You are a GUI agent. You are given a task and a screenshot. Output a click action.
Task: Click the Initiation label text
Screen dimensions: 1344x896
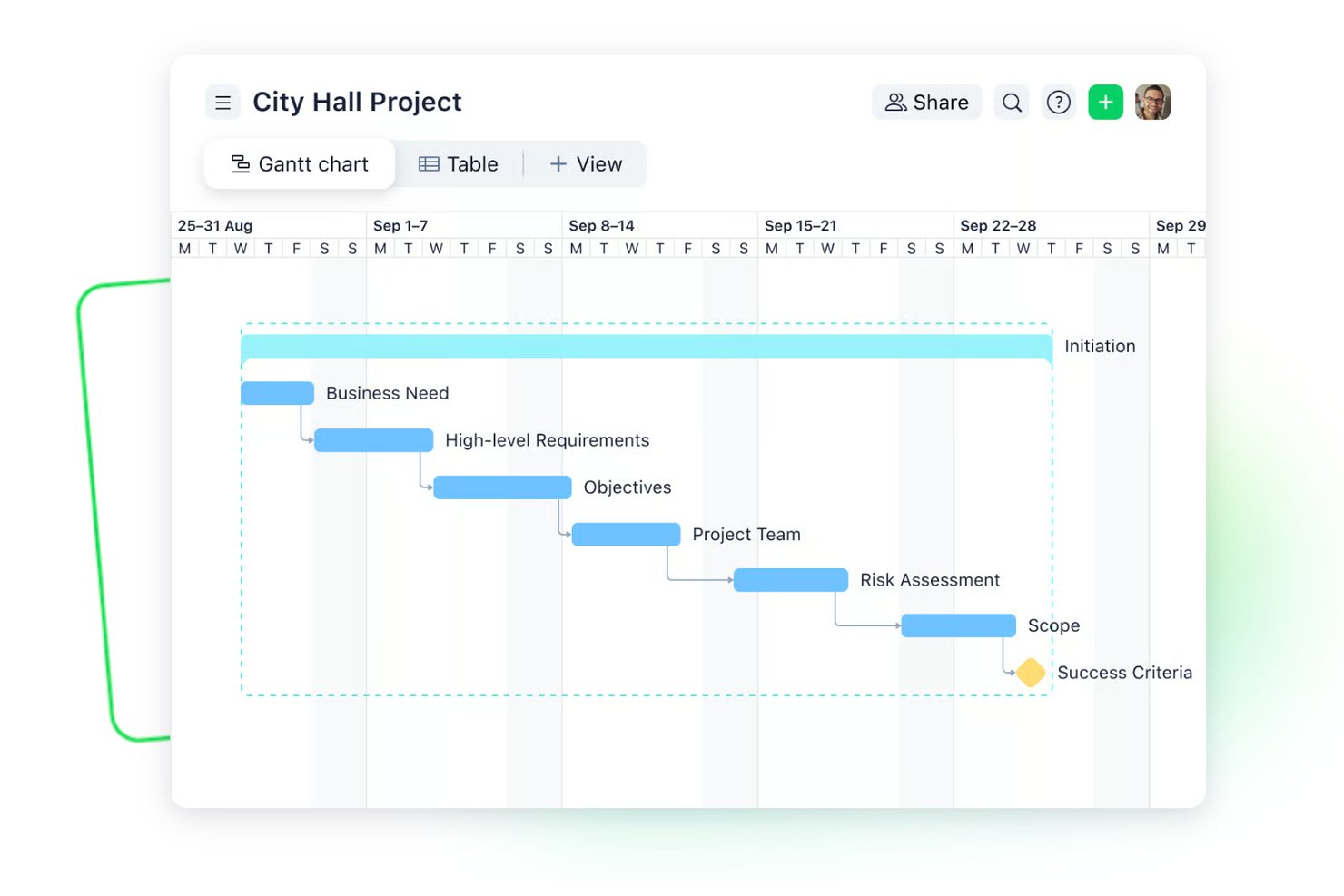1100,346
